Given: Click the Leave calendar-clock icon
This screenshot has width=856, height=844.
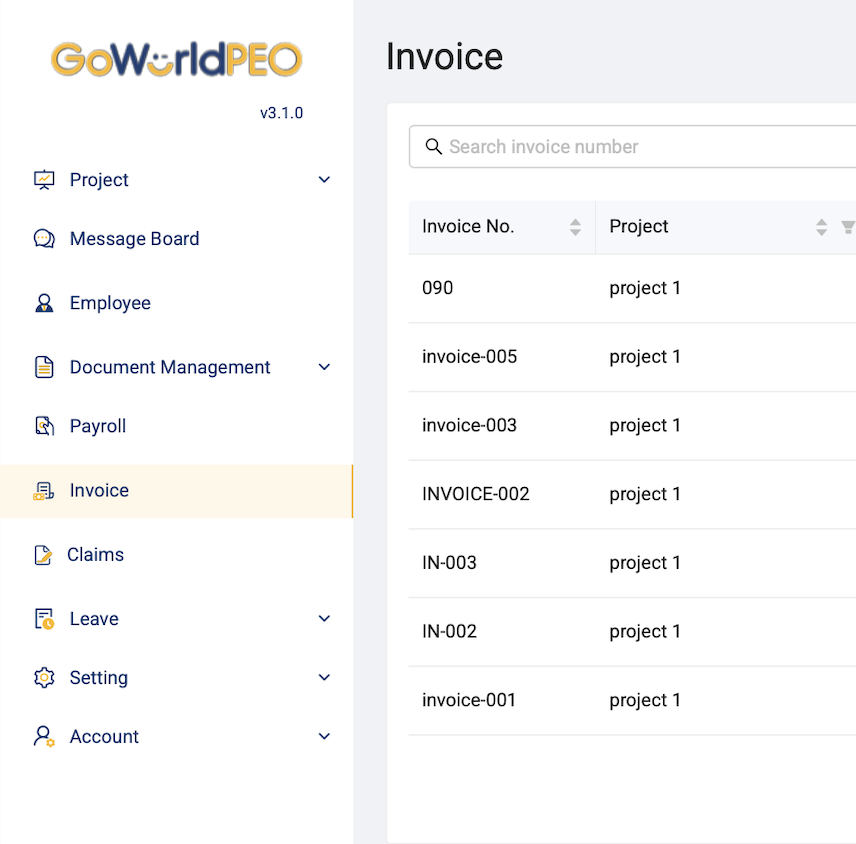Looking at the screenshot, I should coord(44,619).
